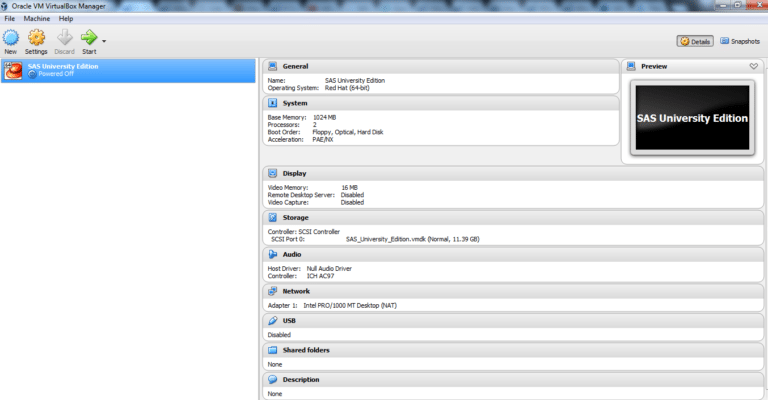
Task: Click the USB section icon
Action: coord(273,321)
